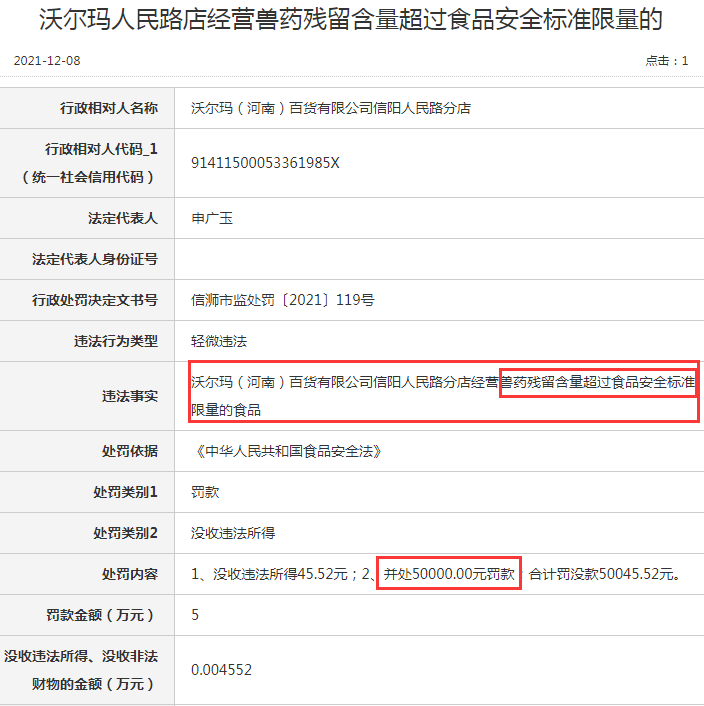
Task: Click the 行政相对人名称 label
Action: [x=109, y=108]
